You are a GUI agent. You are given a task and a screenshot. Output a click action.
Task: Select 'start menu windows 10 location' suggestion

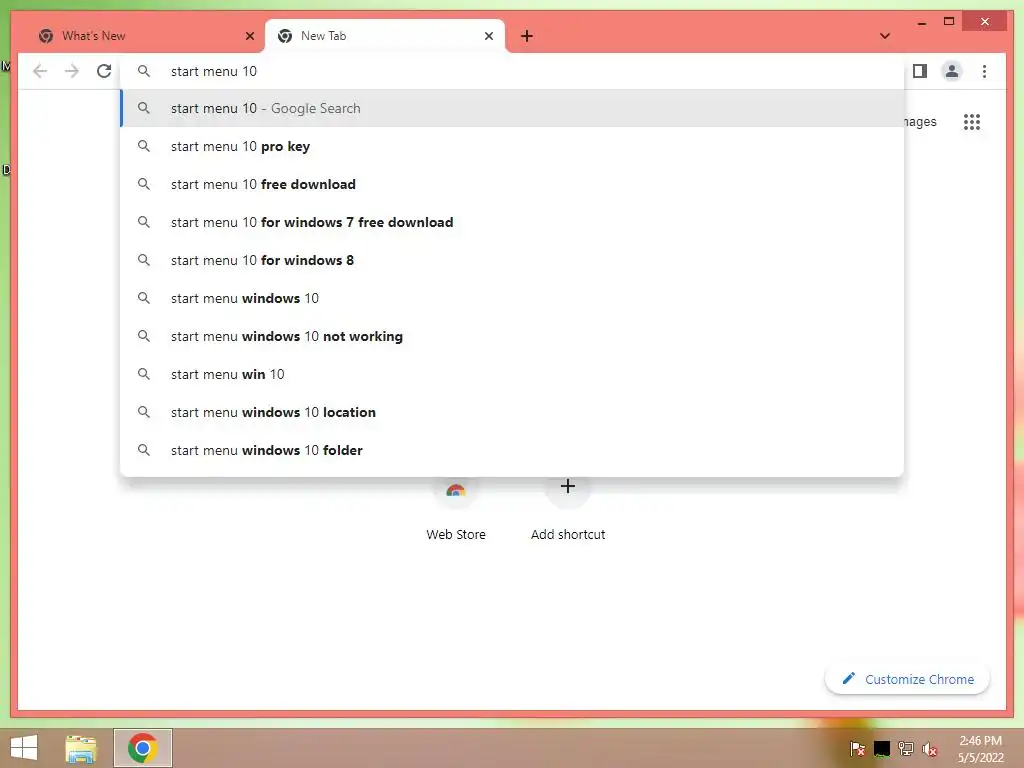tap(513, 412)
